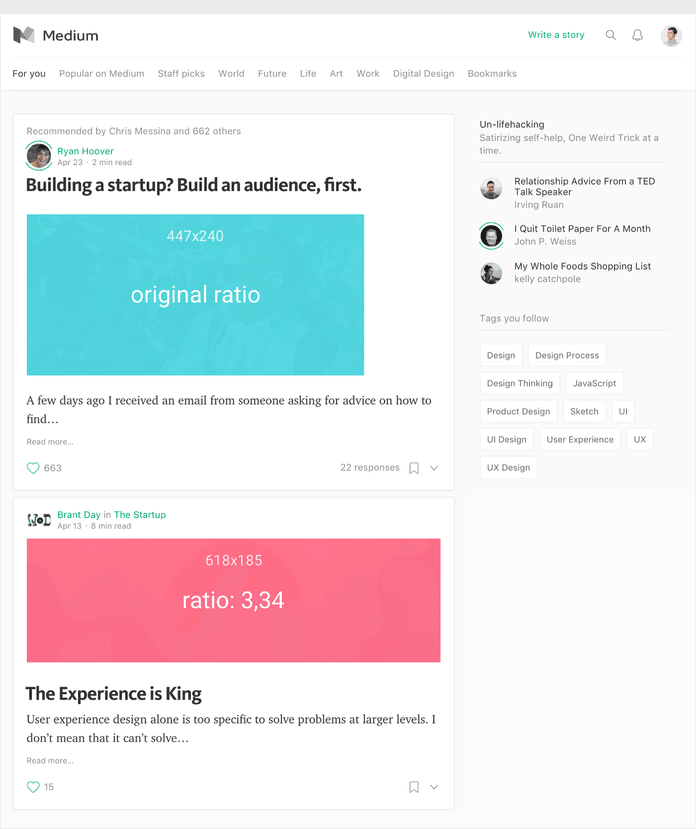Expand more options on Ryan Hoover story
Viewport: 696px width, 829px height.
click(x=434, y=468)
